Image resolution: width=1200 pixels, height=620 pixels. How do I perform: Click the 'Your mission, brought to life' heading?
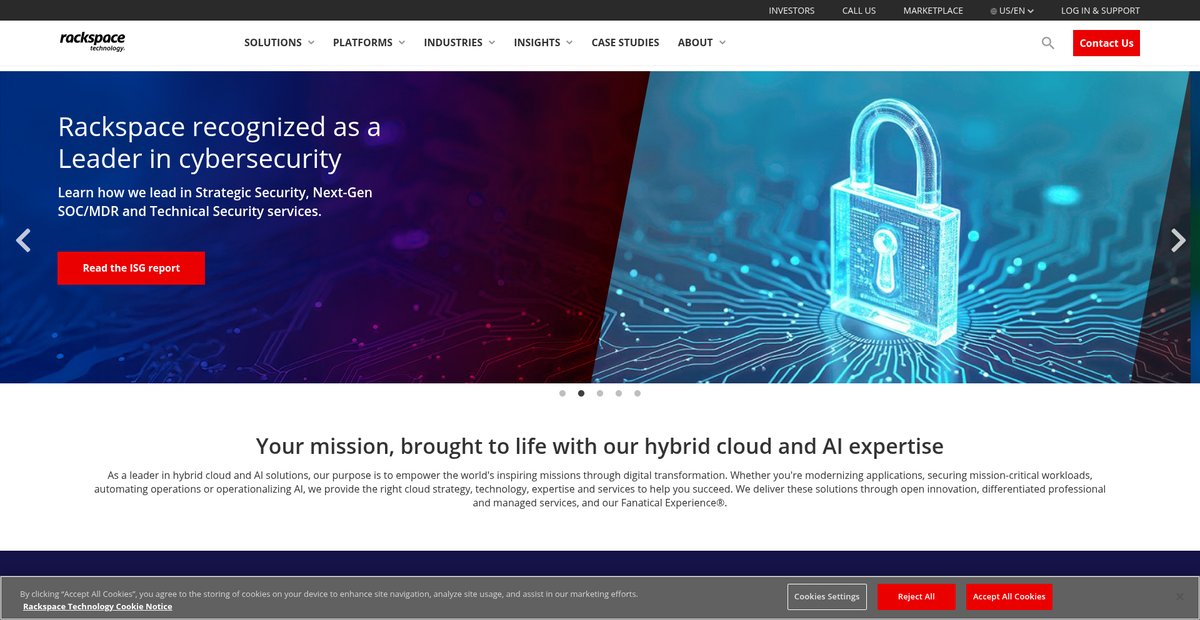pyautogui.click(x=600, y=446)
